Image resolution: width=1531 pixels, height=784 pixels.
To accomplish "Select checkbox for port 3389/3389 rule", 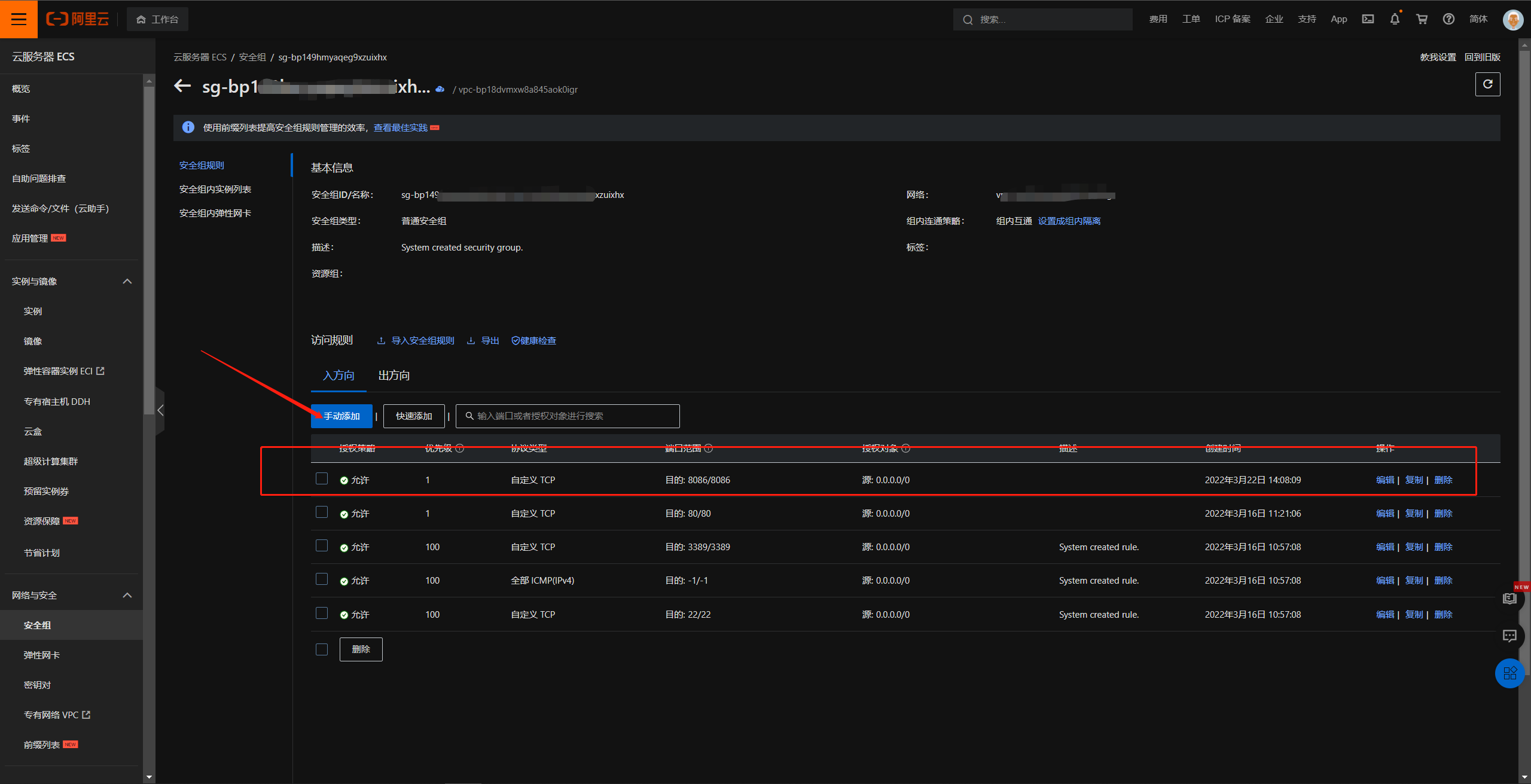I will pos(322,545).
